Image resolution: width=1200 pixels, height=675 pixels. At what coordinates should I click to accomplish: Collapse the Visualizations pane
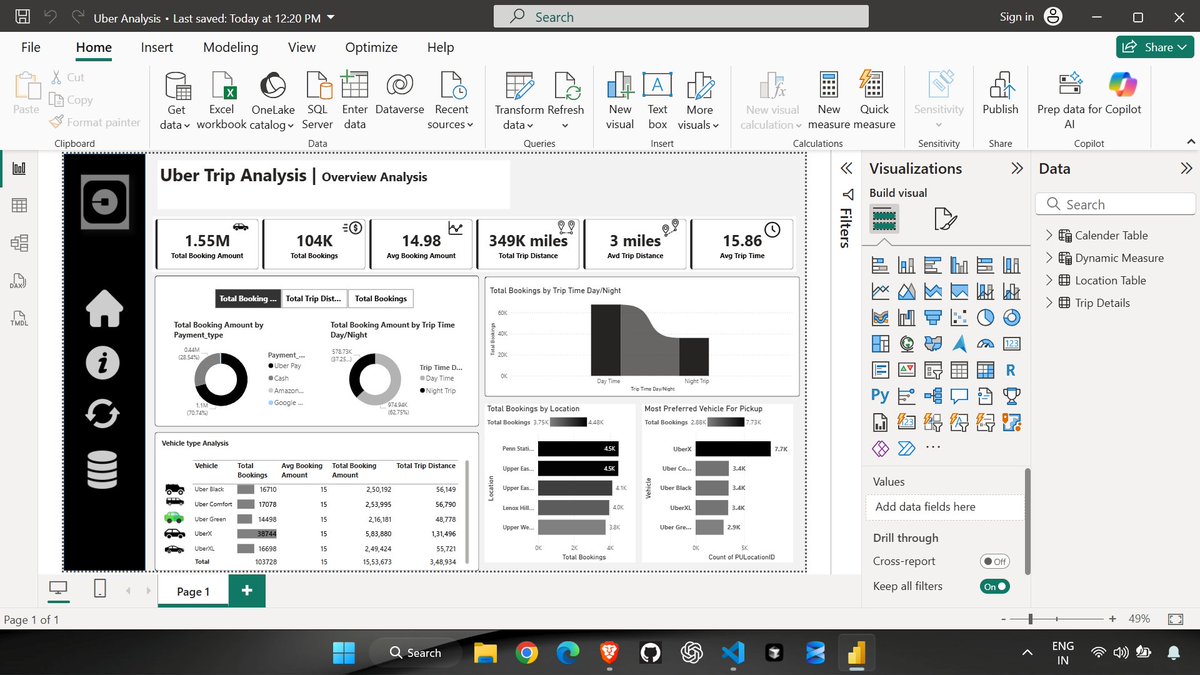tap(1018, 168)
